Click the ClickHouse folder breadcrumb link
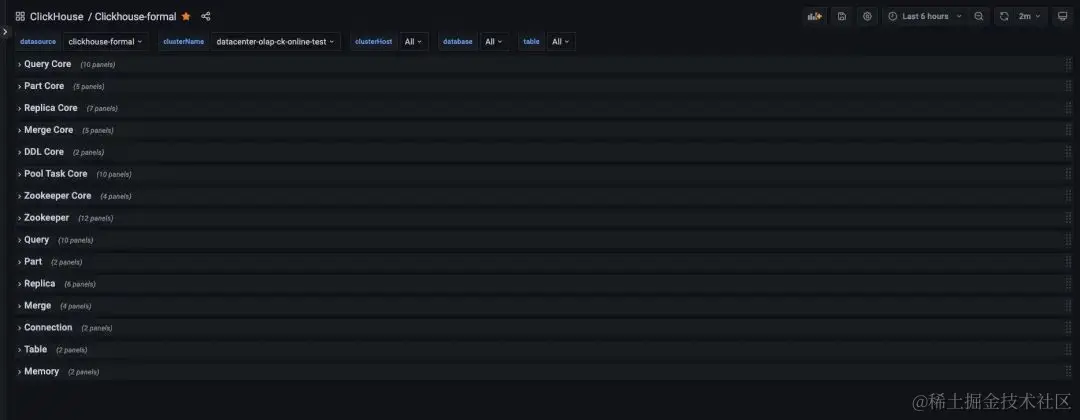 coord(56,17)
